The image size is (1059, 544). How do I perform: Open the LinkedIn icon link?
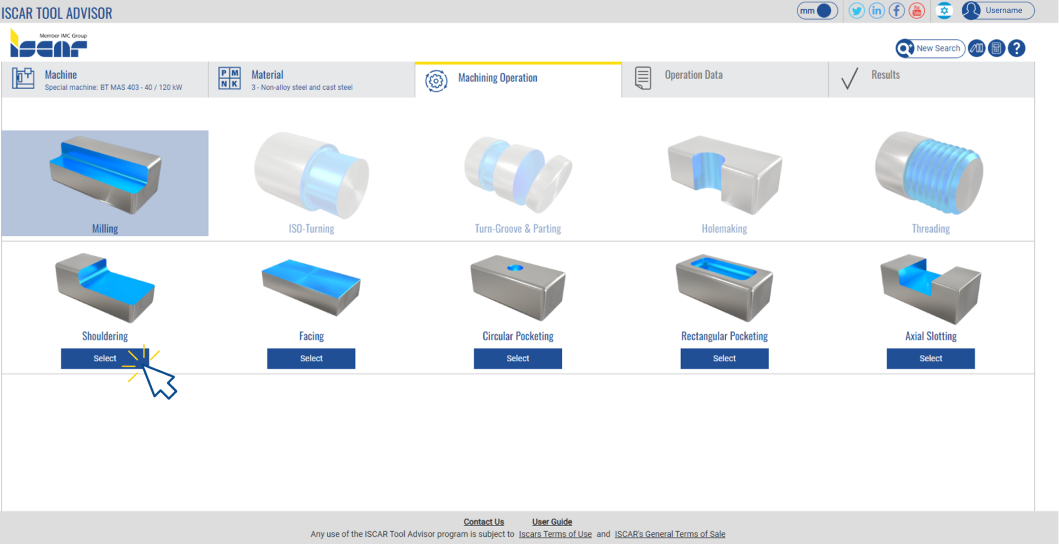click(877, 11)
